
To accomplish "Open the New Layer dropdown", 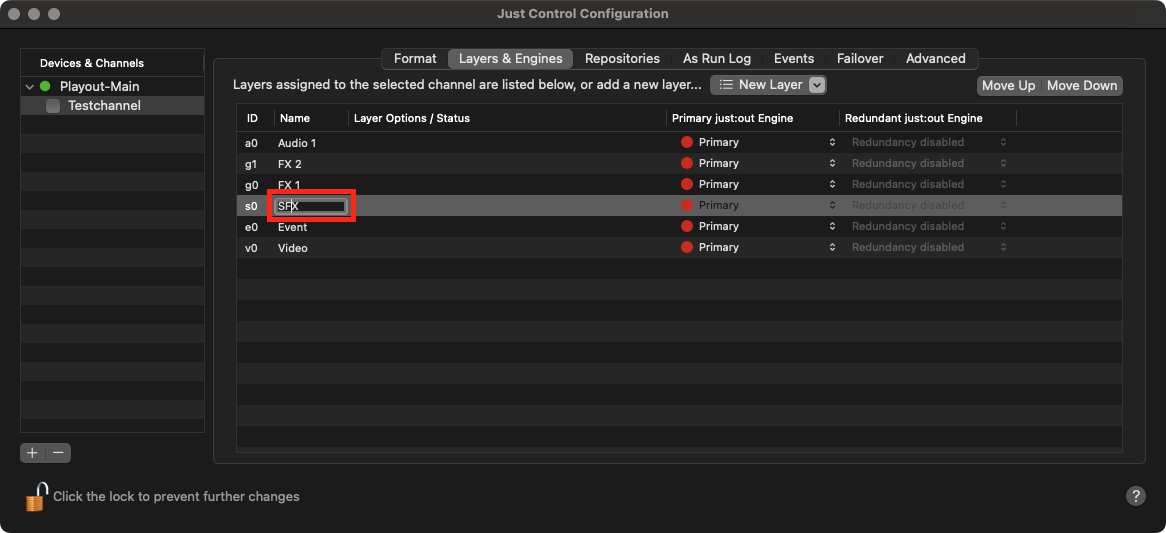I will coord(768,85).
